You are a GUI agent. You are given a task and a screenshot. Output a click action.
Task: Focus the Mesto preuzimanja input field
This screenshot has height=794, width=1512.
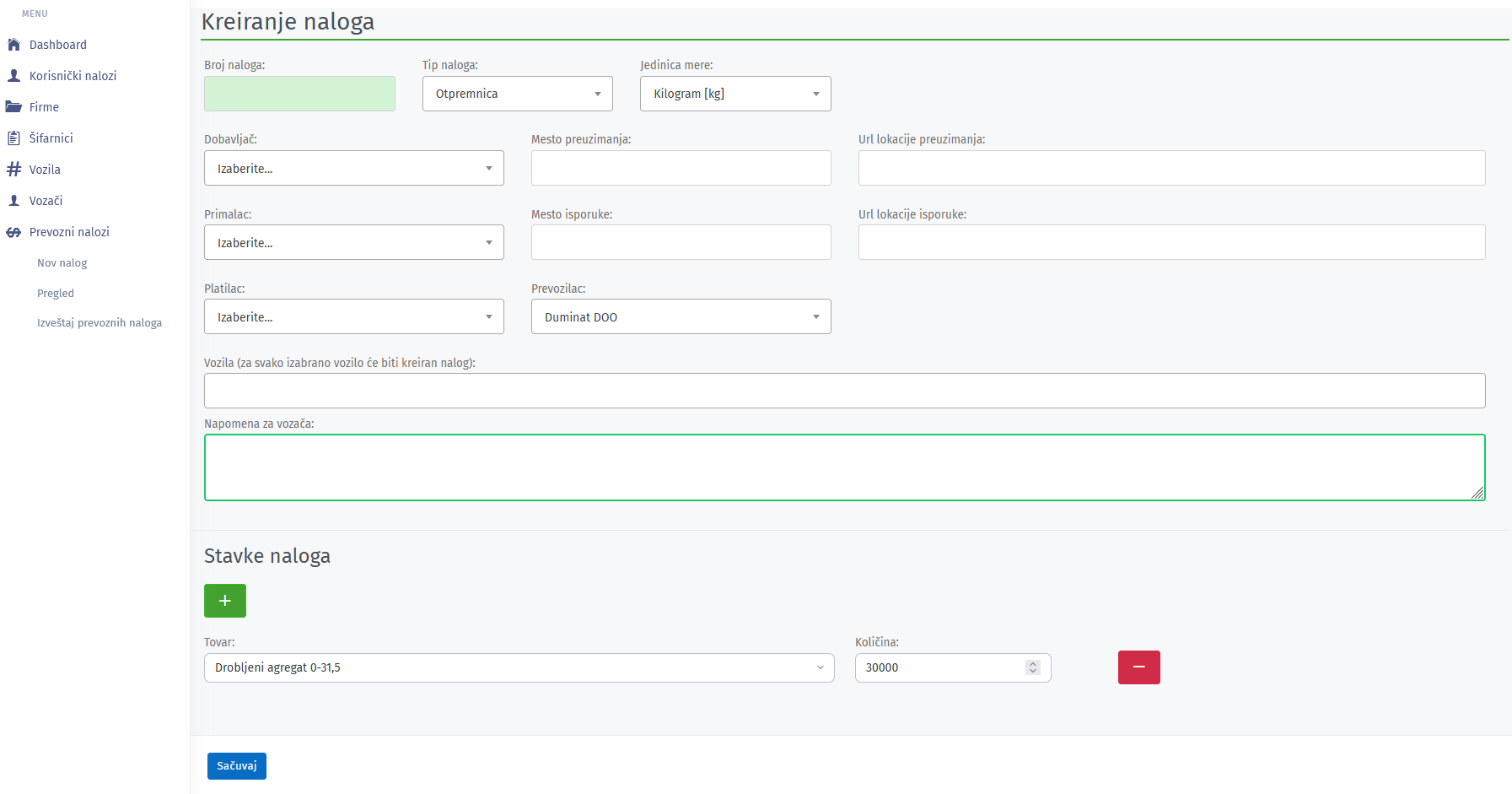681,168
